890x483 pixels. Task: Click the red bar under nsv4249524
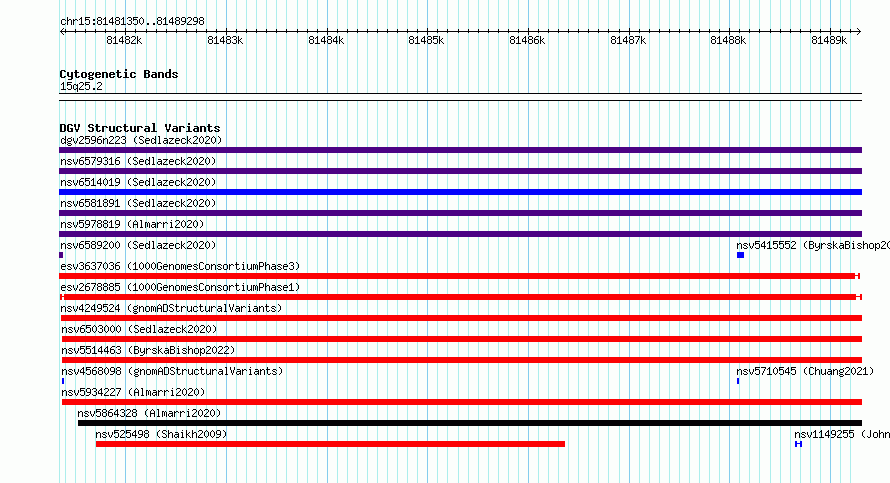(x=460, y=318)
